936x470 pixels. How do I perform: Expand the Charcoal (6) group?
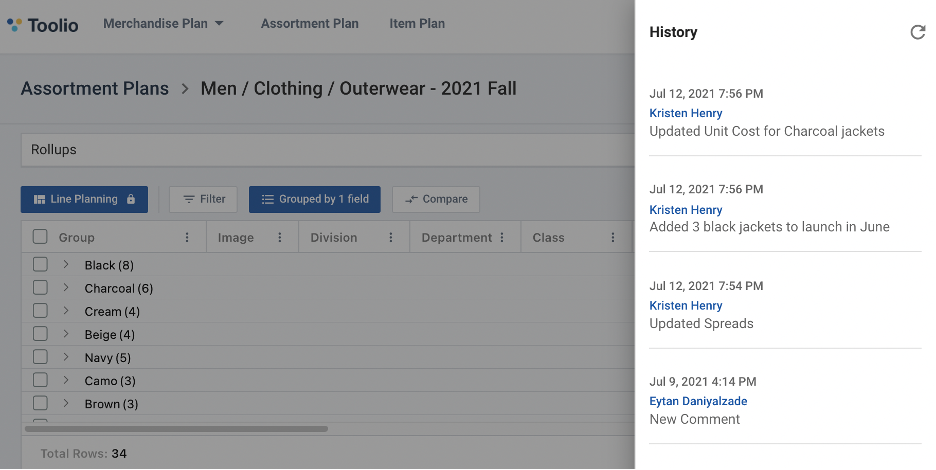66,288
